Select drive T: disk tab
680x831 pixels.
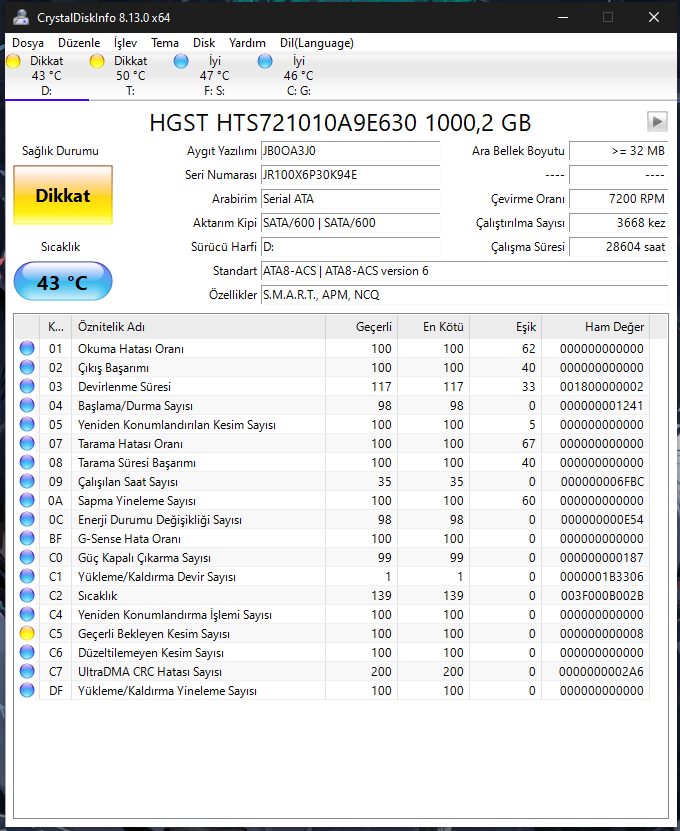coord(130,76)
